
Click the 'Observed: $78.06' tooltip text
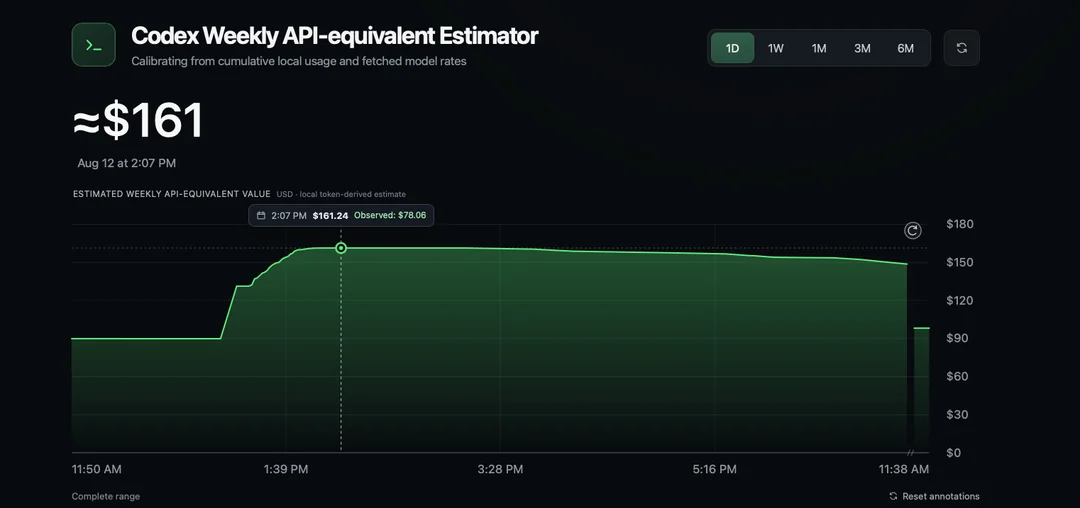pos(390,215)
